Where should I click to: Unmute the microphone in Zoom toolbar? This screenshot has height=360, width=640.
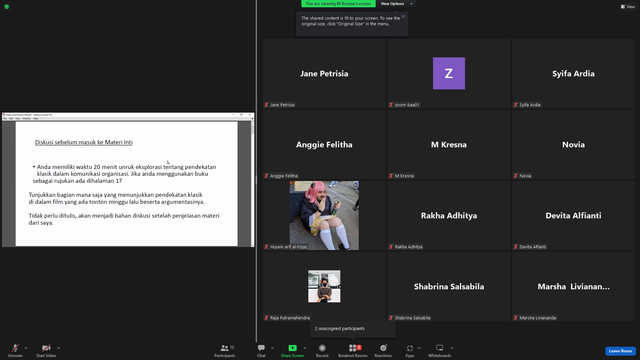click(15, 350)
